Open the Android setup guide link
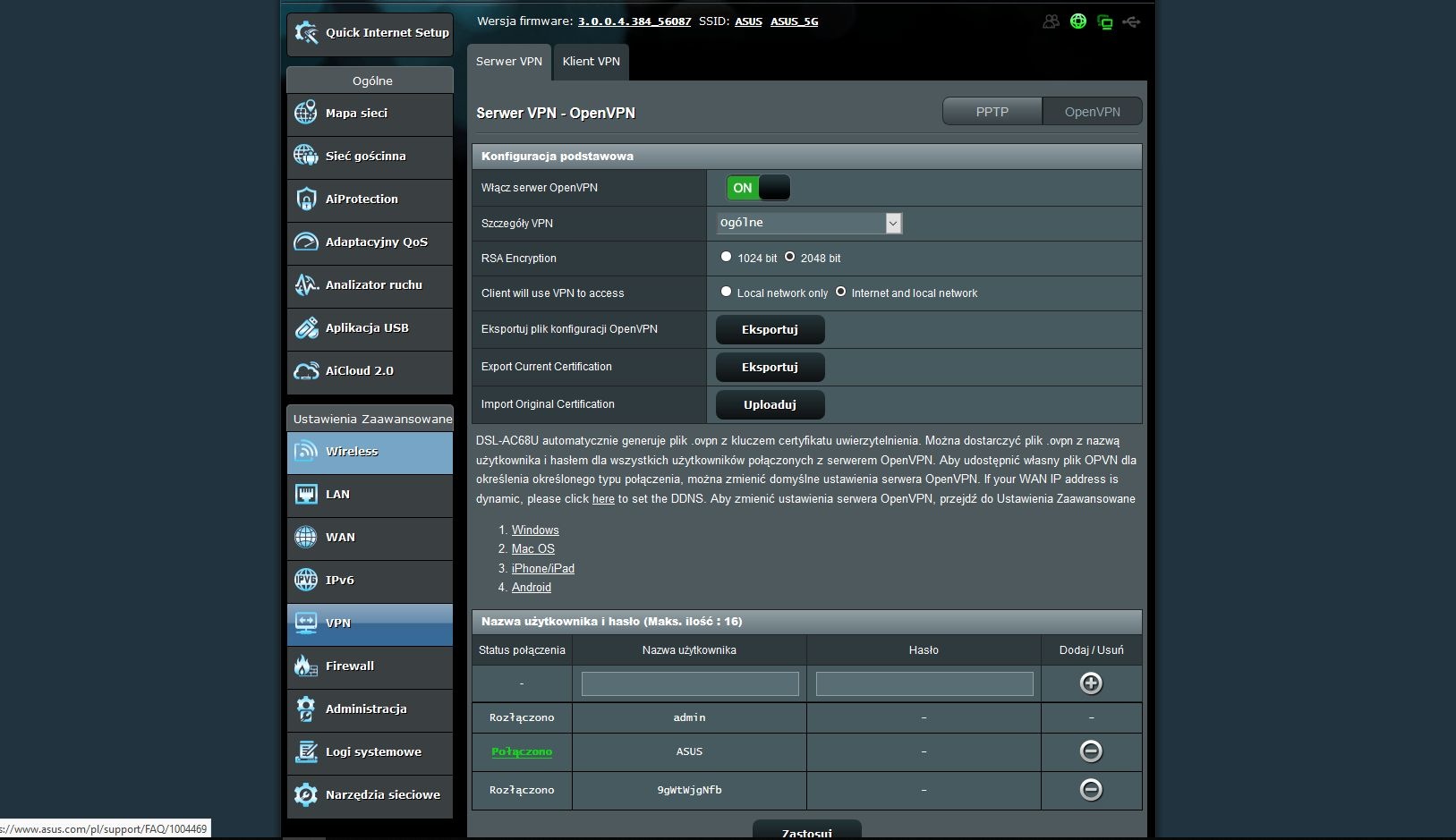 [x=532, y=588]
